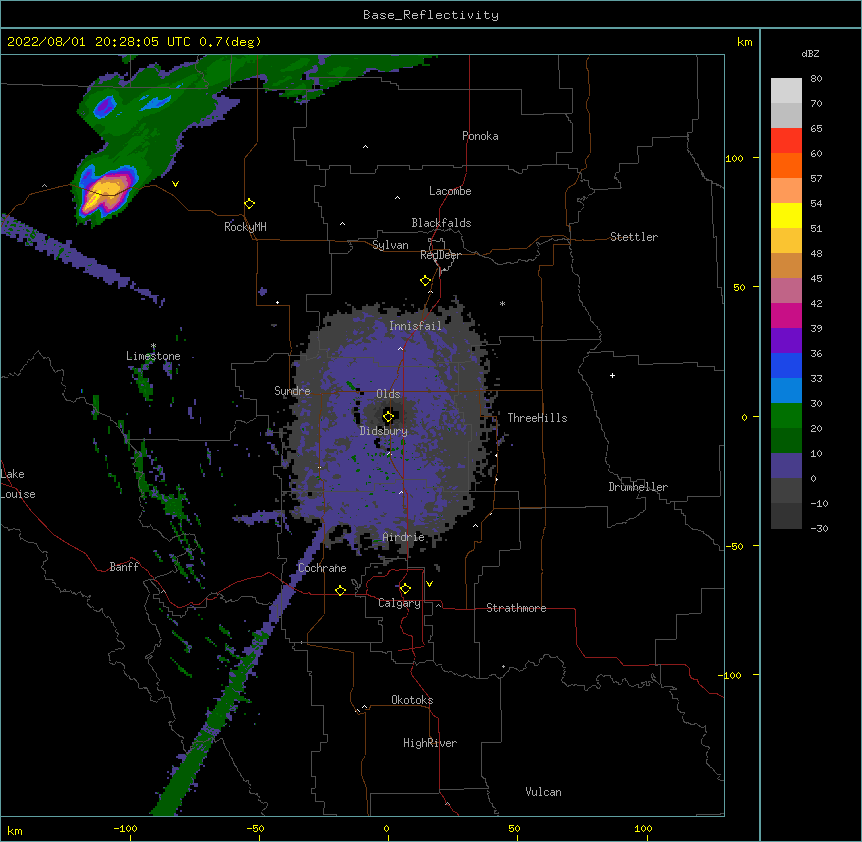Click the Ponoka city label
Image resolution: width=862 pixels, height=842 pixels.
click(480, 136)
